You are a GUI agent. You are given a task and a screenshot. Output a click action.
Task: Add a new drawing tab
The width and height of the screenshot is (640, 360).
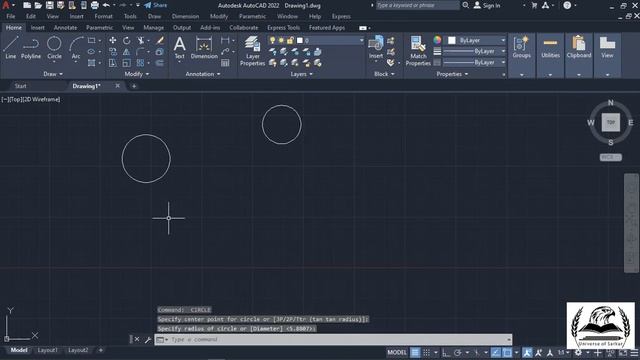pyautogui.click(x=134, y=86)
